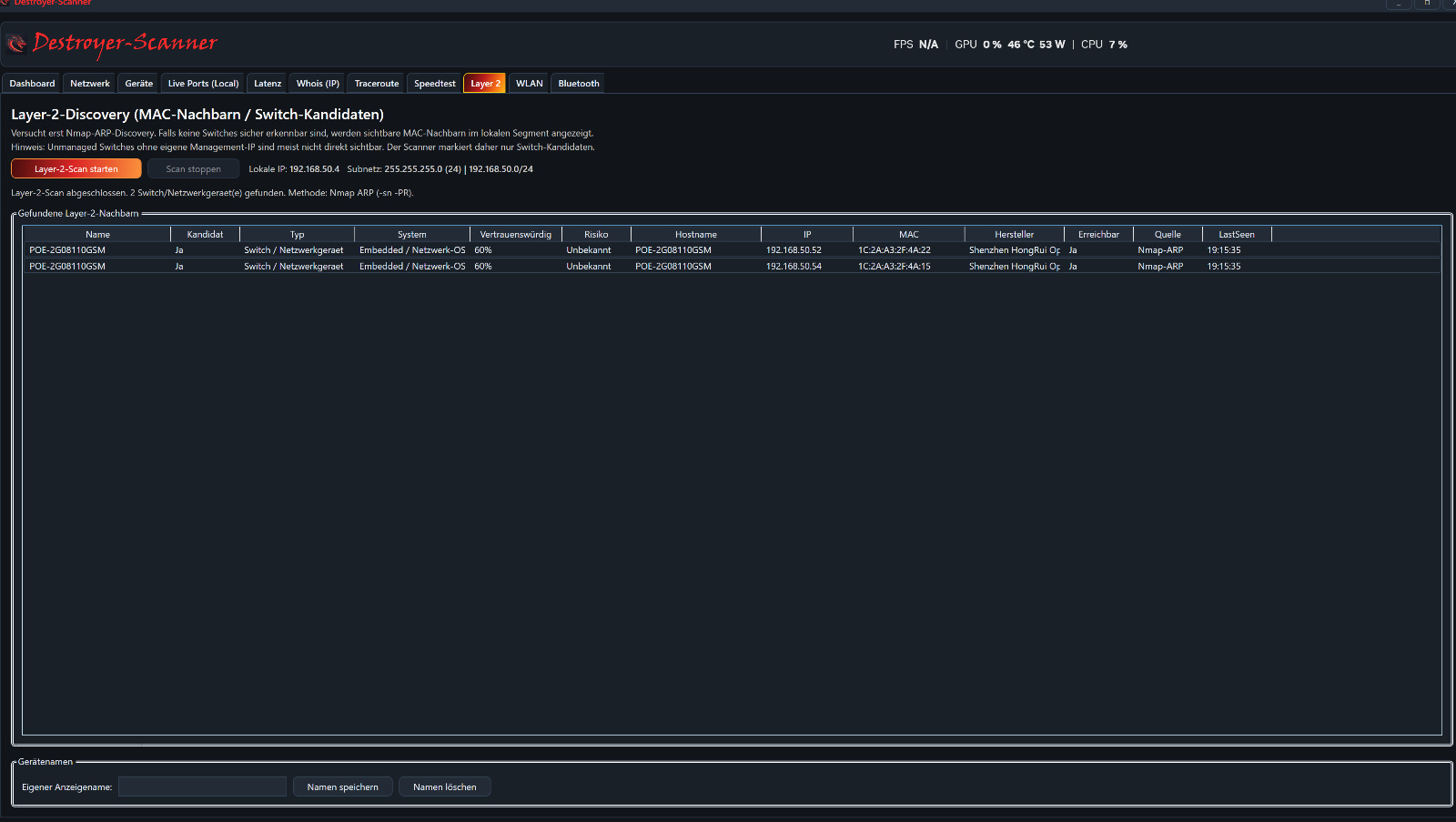The width and height of the screenshot is (1456, 822).
Task: Sort by MAC column header
Action: pyautogui.click(x=909, y=234)
